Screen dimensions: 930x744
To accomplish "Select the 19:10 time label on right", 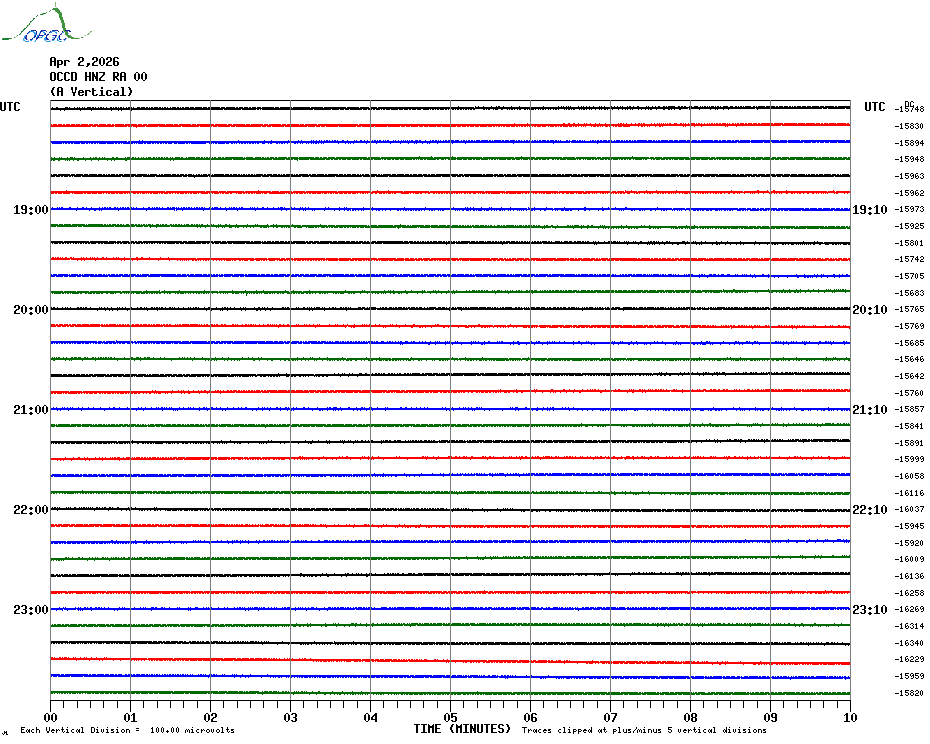I will point(869,210).
